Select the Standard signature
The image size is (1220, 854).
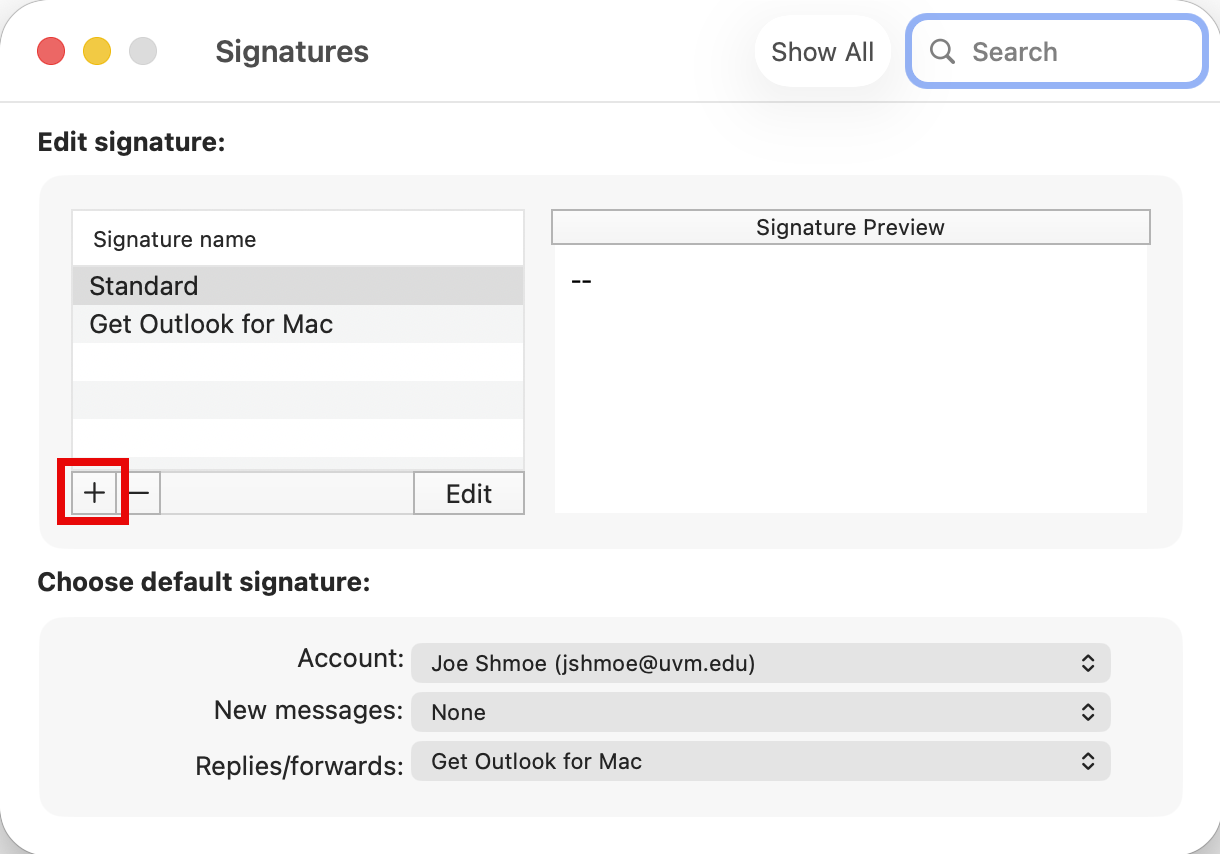(x=297, y=286)
